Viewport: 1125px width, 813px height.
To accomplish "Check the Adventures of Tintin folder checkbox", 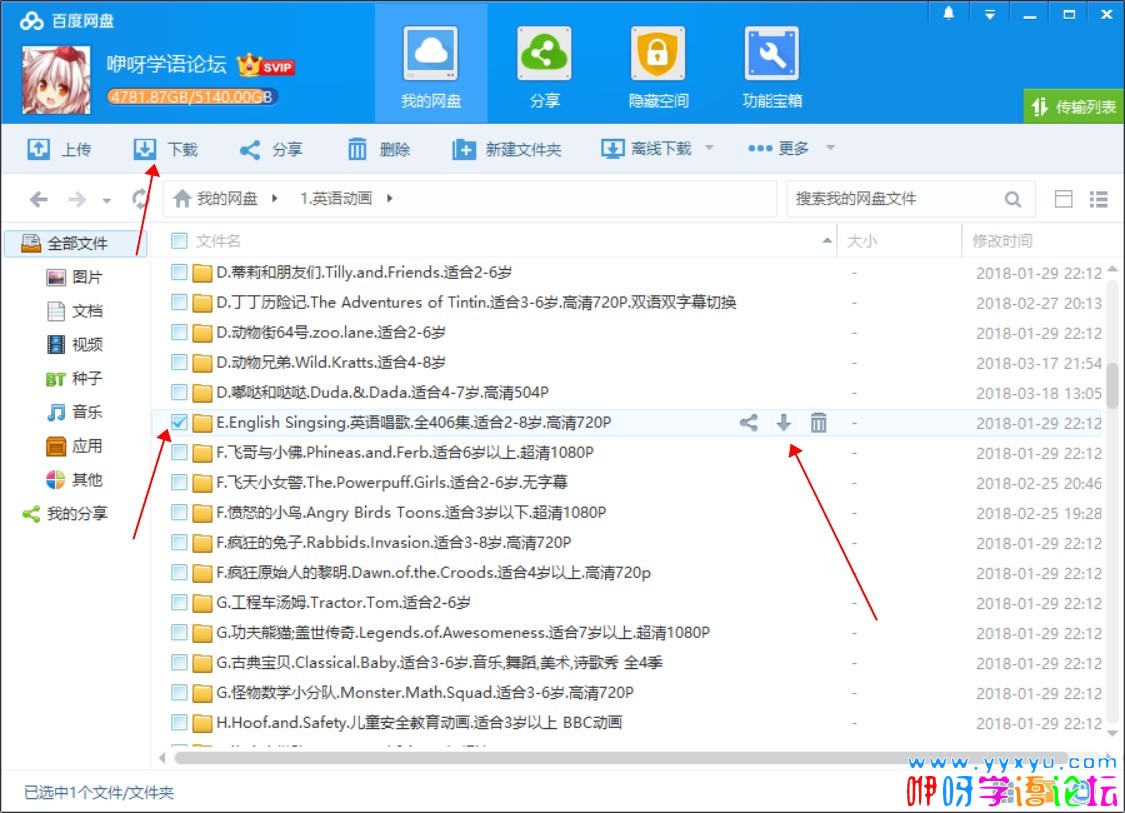I will click(x=179, y=302).
